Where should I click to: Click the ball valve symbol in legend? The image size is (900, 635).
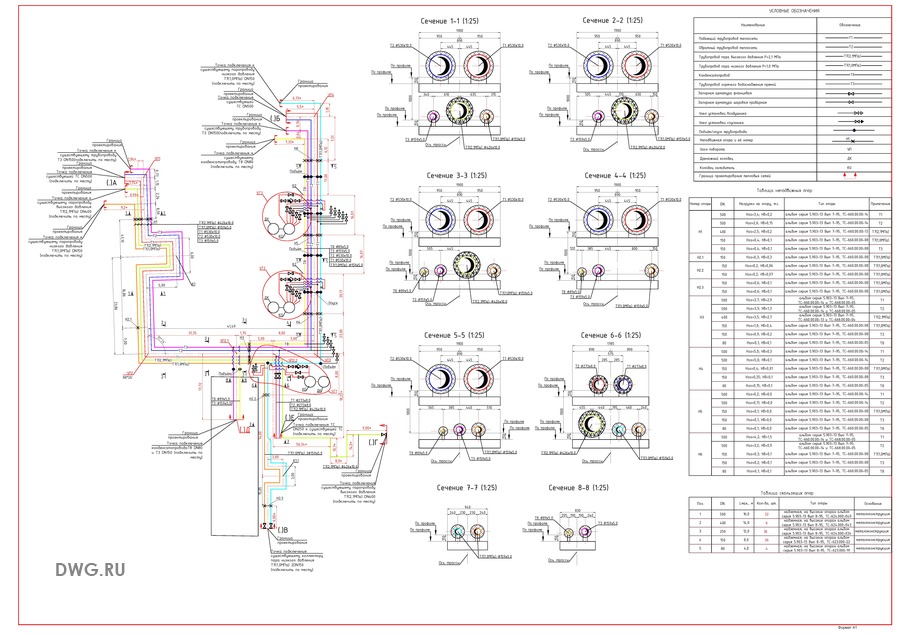click(x=851, y=102)
